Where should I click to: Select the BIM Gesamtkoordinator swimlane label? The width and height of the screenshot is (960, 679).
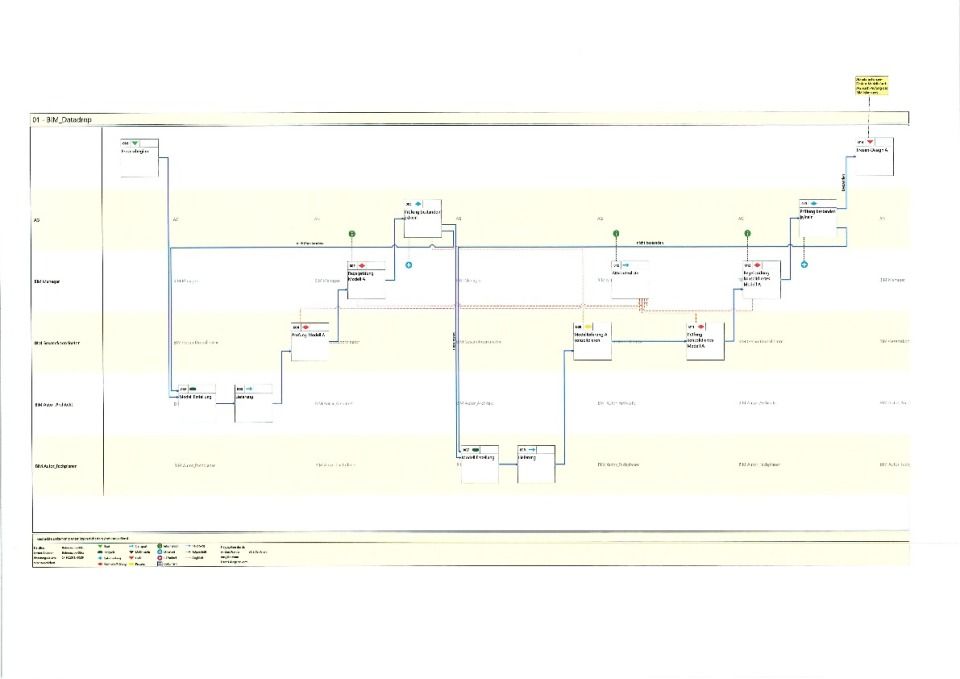coord(57,343)
